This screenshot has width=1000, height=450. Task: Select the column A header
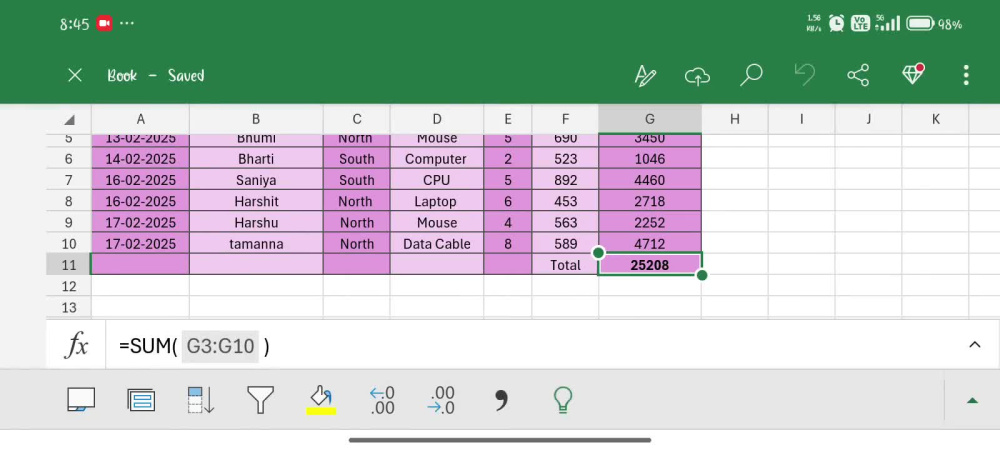coord(140,119)
